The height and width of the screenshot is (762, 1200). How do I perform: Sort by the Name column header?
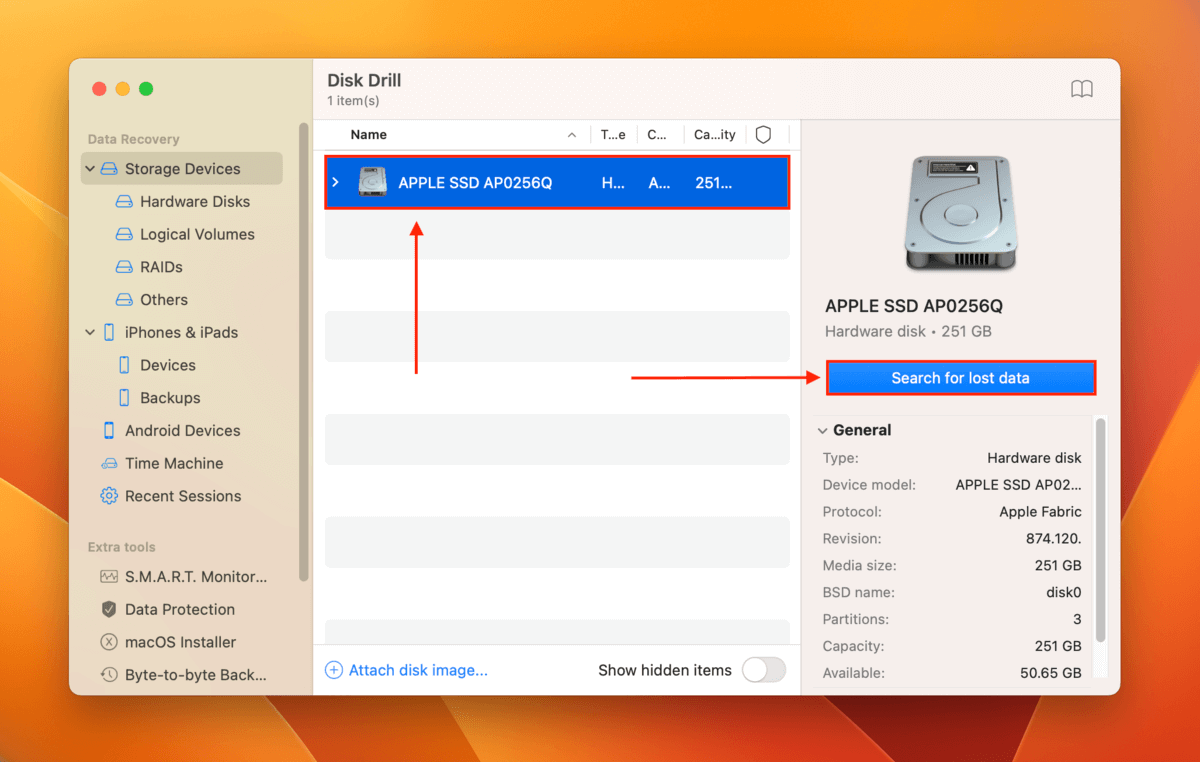(x=368, y=135)
